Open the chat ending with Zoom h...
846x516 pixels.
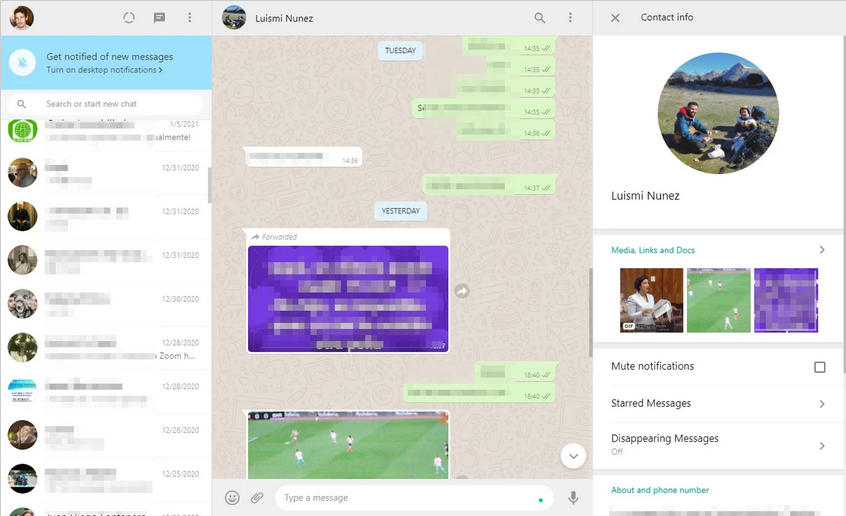[x=105, y=348]
